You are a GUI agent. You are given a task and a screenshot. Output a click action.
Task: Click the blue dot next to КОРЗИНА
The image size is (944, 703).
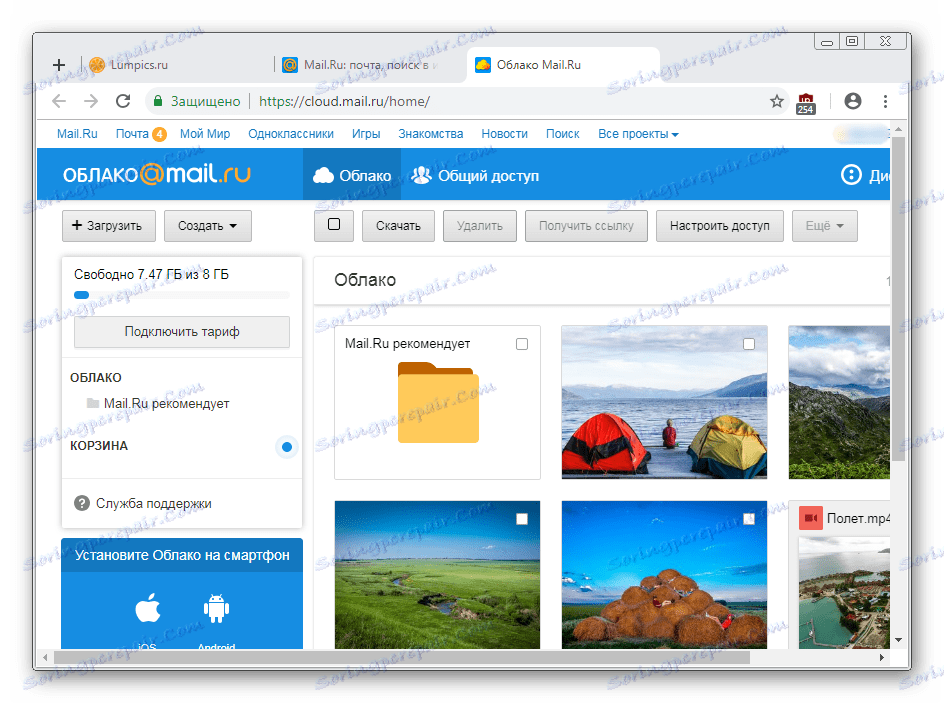pos(287,447)
